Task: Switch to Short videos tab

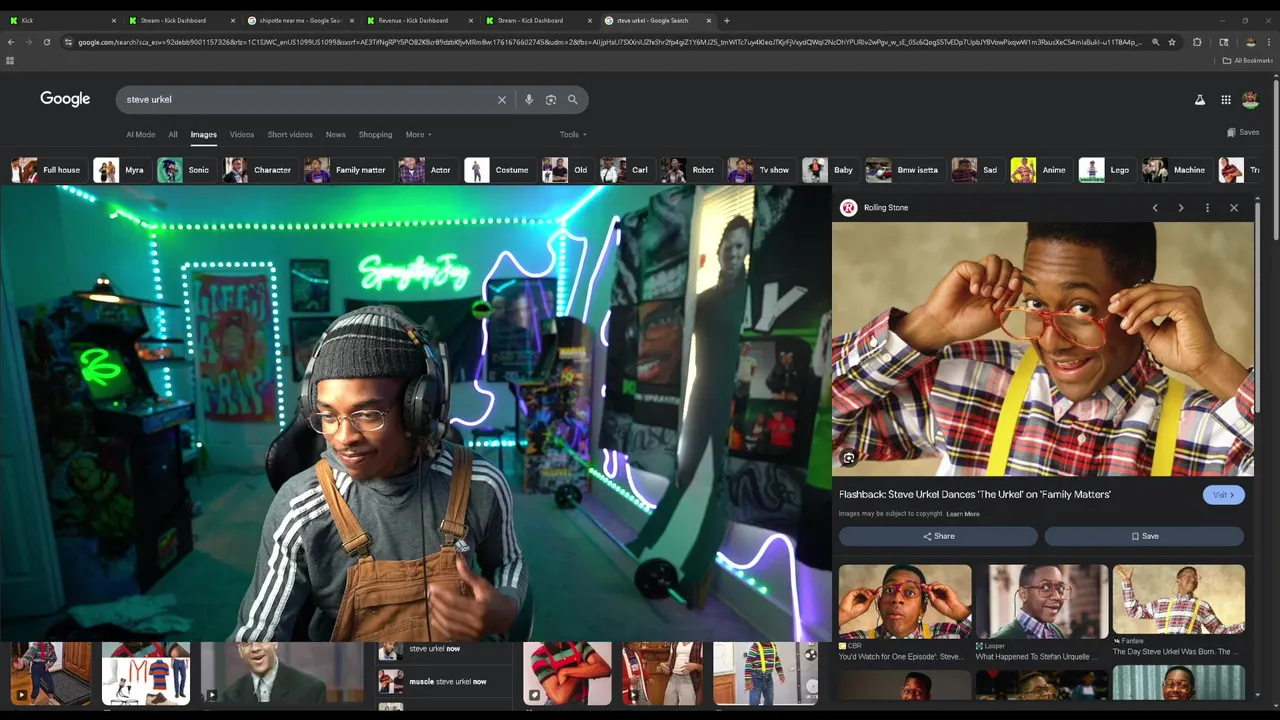Action: click(290, 134)
